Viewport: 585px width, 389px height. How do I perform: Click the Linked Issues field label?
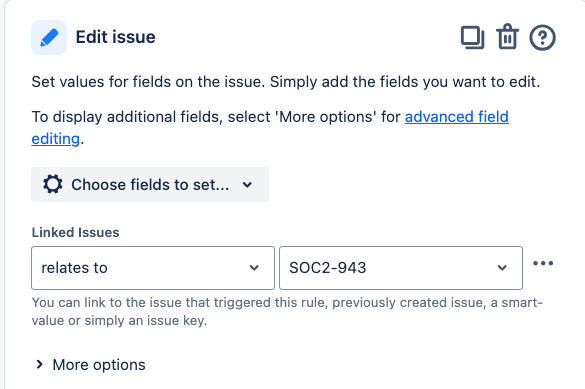coord(75,232)
